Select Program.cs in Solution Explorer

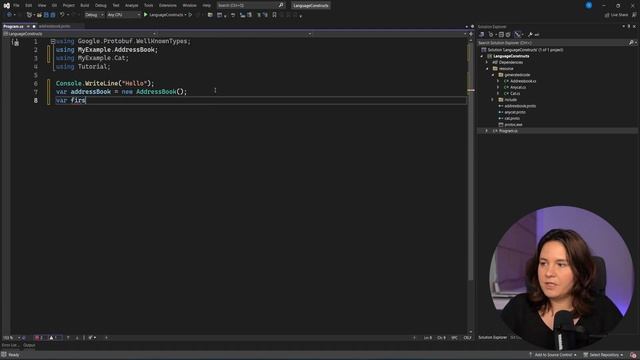pyautogui.click(x=505, y=131)
